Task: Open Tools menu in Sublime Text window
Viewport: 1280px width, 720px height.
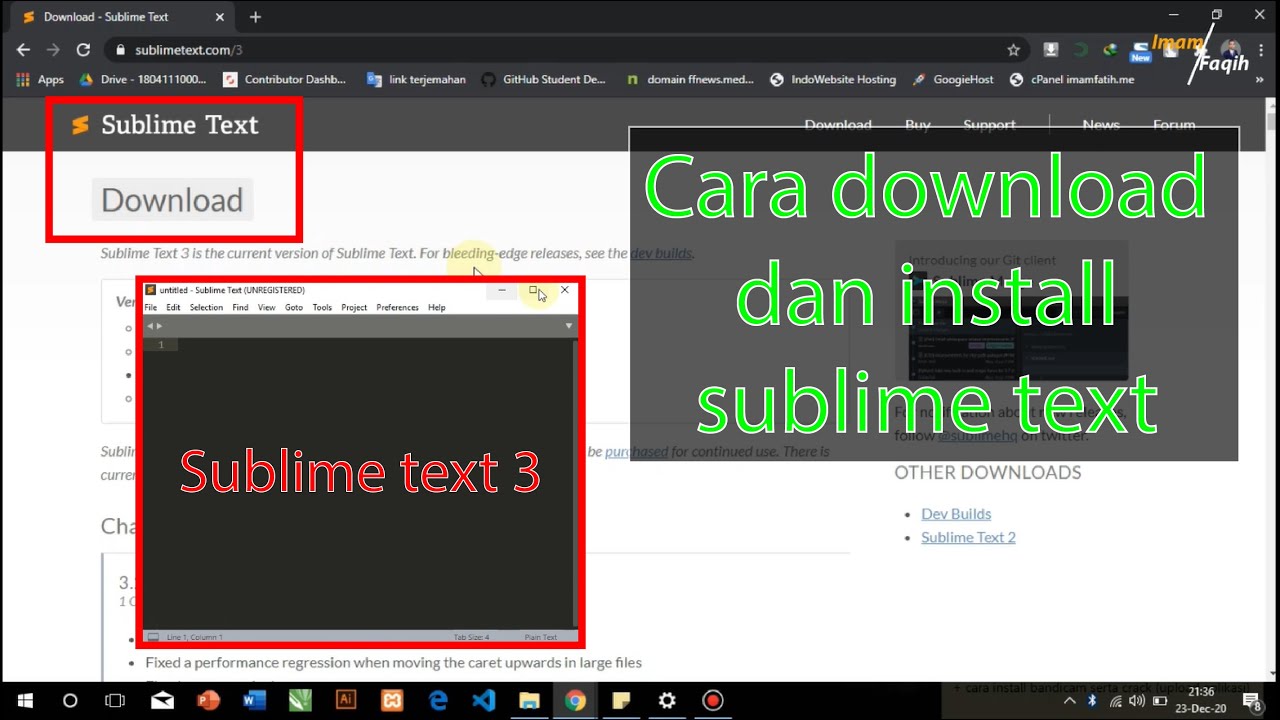Action: (x=322, y=307)
